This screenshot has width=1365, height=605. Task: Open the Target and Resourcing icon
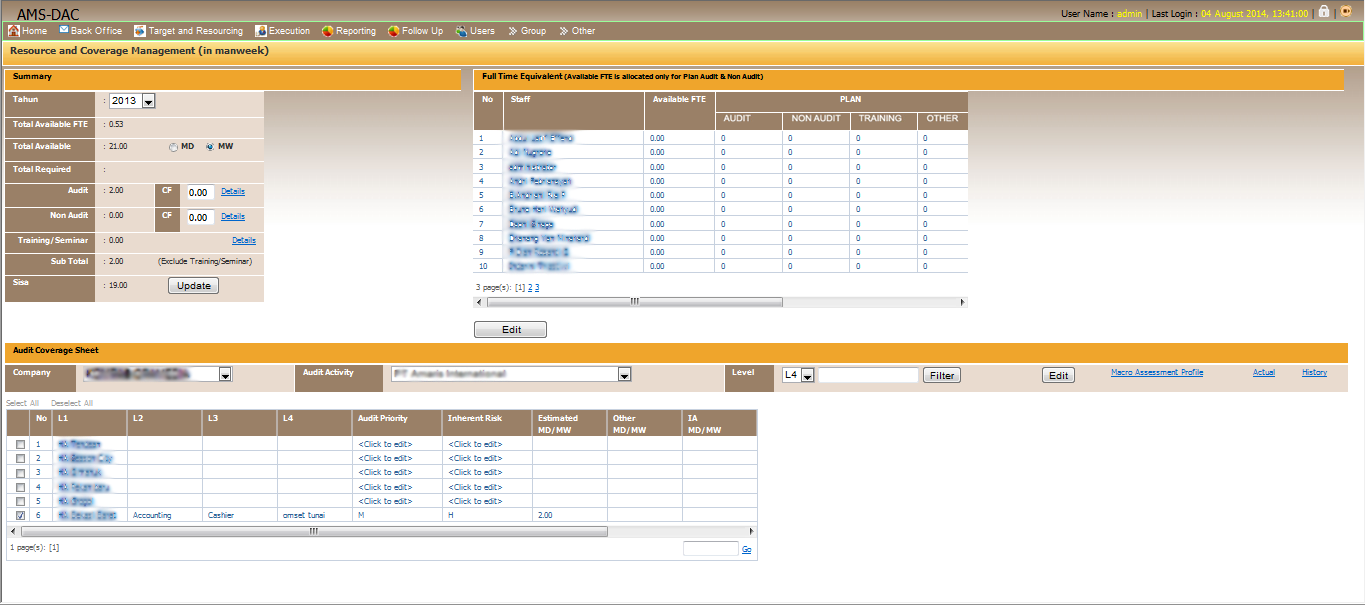click(140, 31)
